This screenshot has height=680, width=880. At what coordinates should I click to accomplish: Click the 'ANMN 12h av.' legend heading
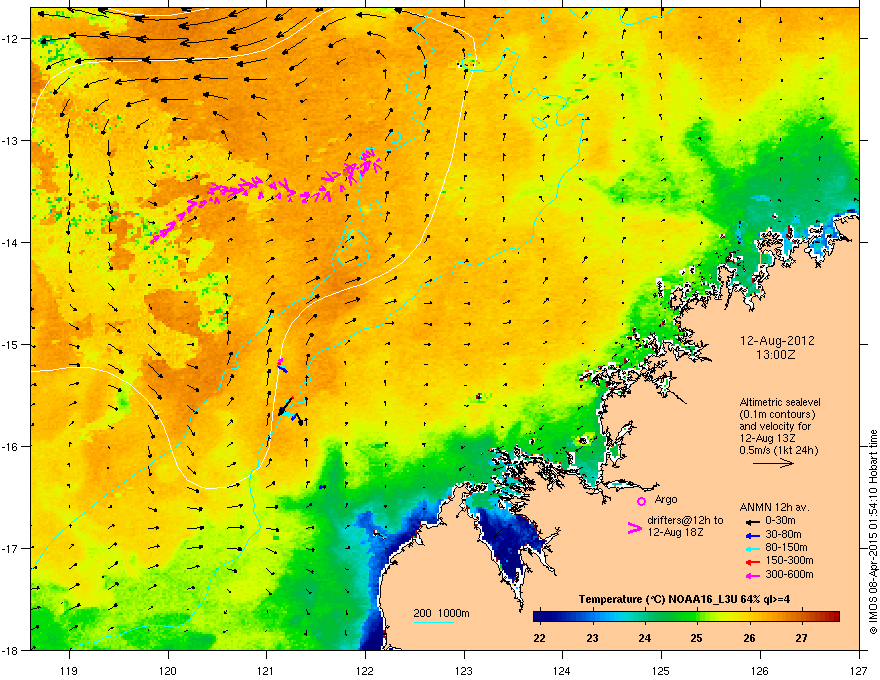coord(774,508)
